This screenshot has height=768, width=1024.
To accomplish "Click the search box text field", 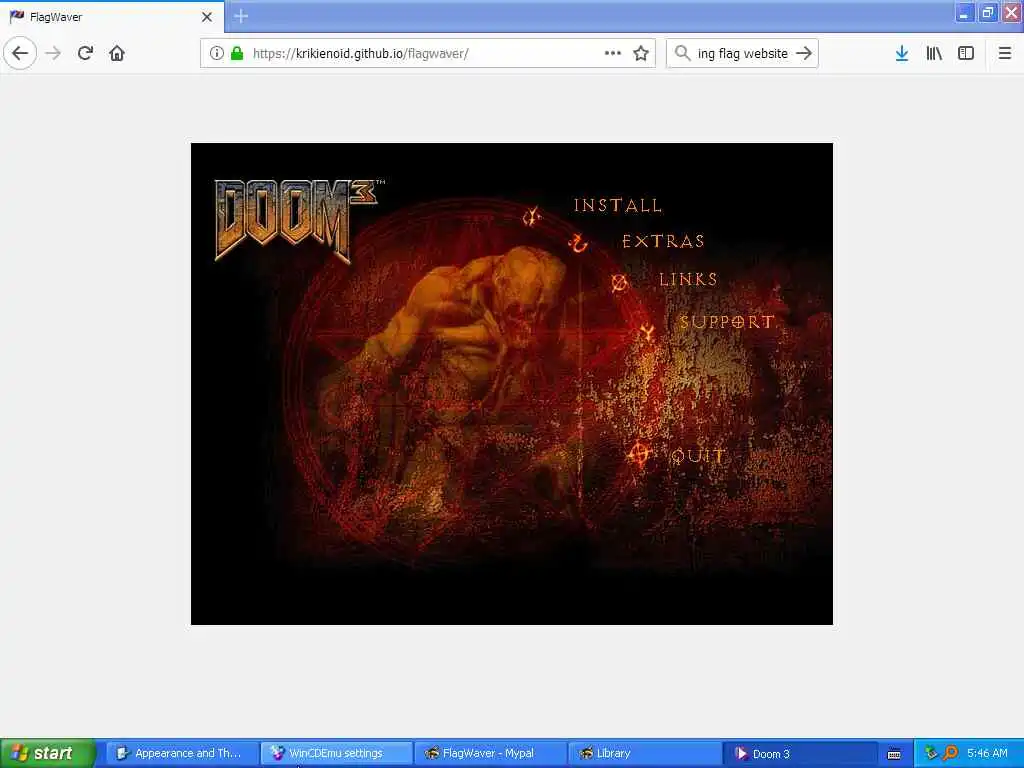I will tap(743, 53).
